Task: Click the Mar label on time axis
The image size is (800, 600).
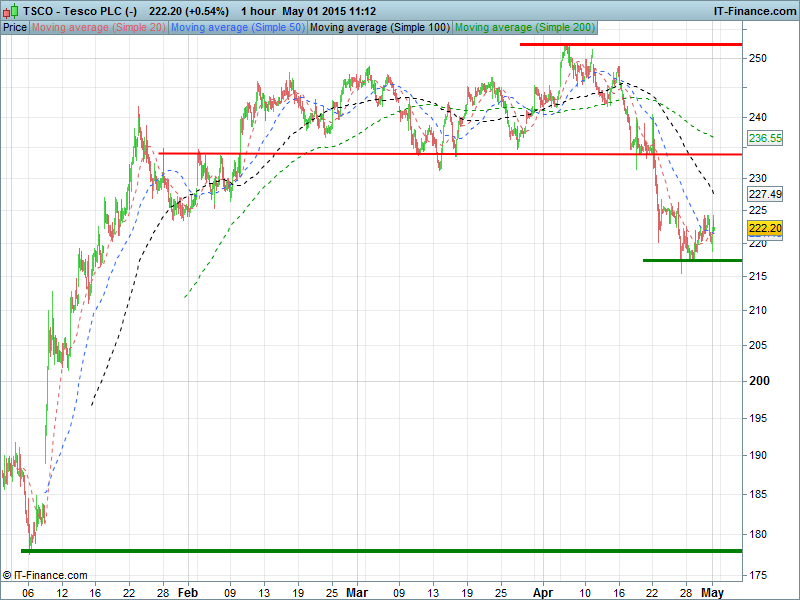Action: (356, 592)
